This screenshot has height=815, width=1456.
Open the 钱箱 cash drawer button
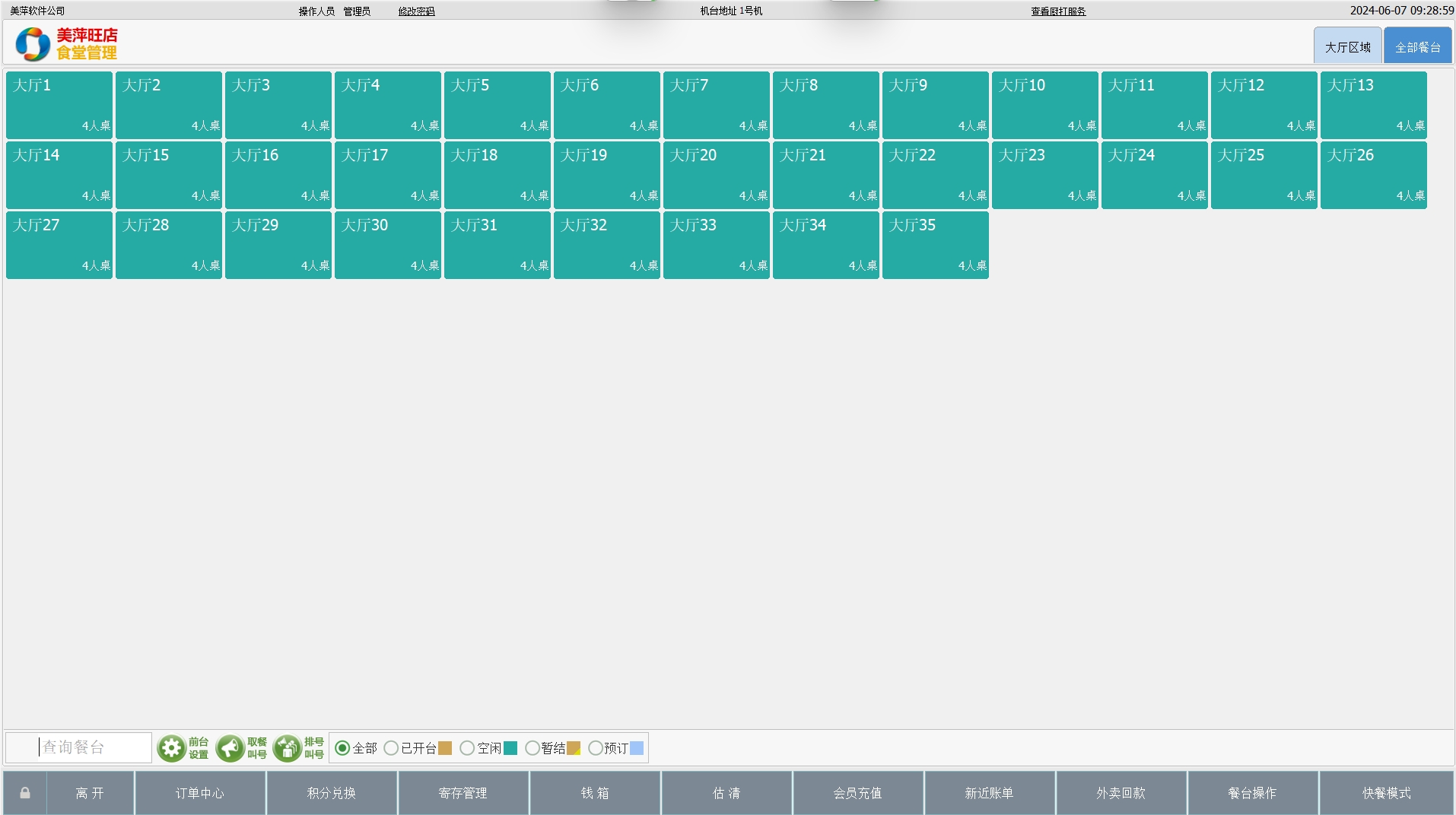pyautogui.click(x=595, y=793)
